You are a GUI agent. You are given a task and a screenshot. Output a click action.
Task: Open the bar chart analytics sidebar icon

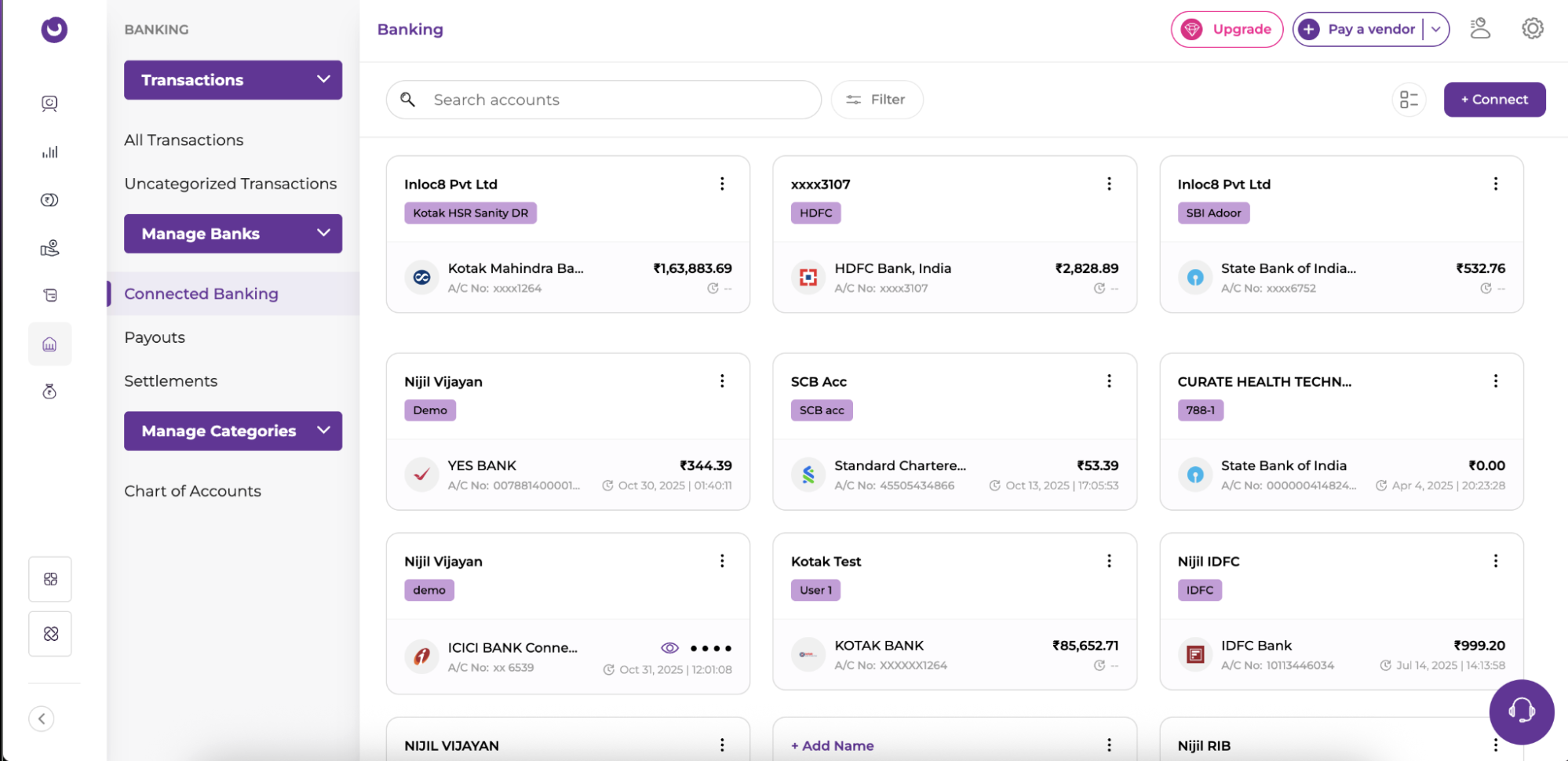(49, 152)
